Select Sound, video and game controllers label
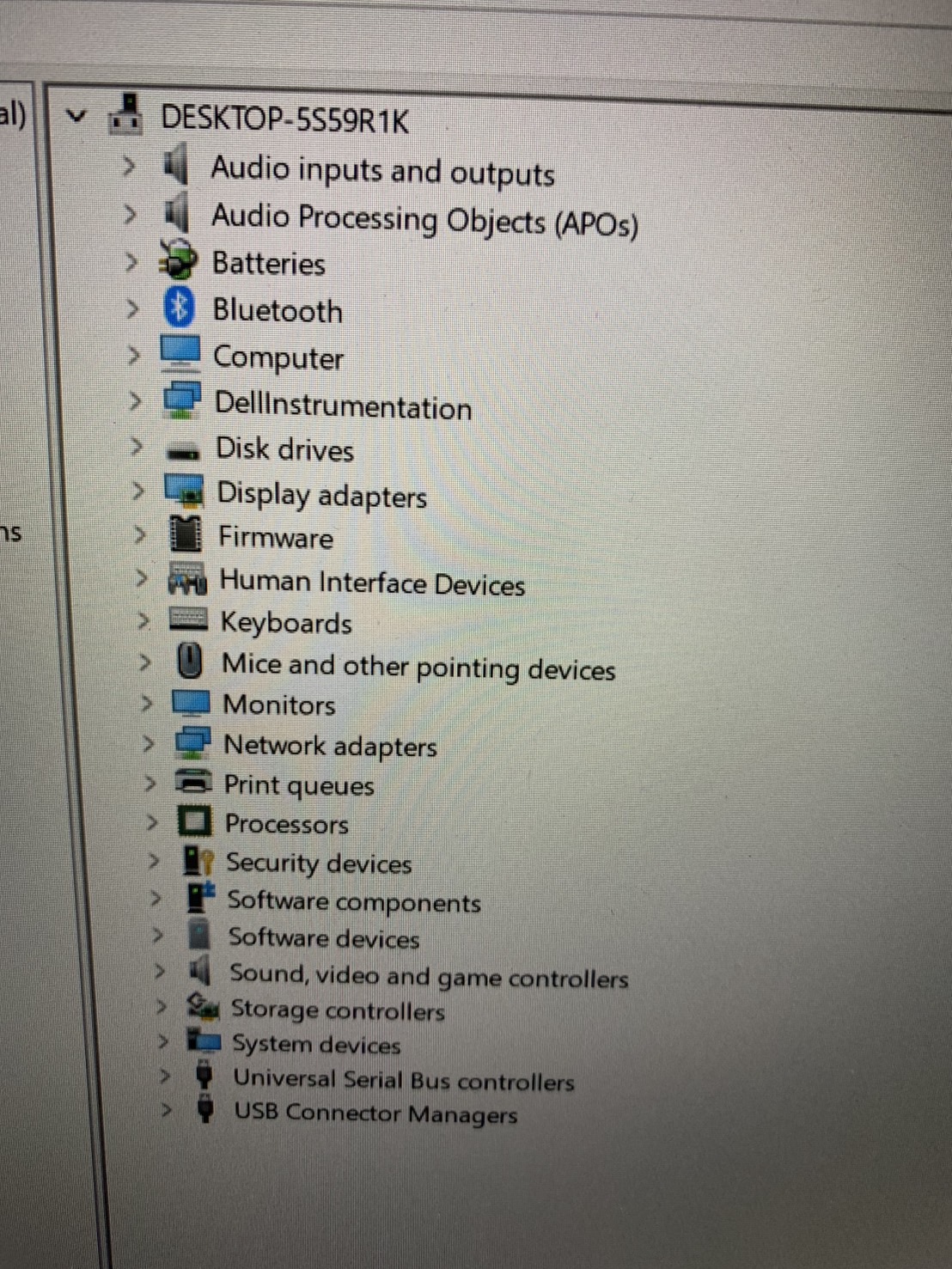The width and height of the screenshot is (952, 1269). point(429,976)
